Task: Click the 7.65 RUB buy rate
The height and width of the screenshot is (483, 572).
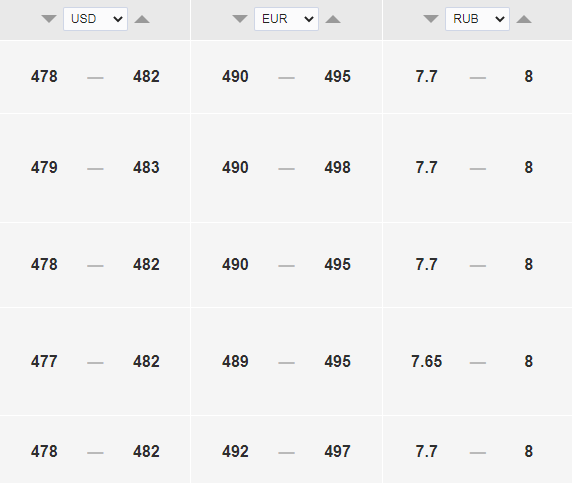Action: [x=426, y=362]
